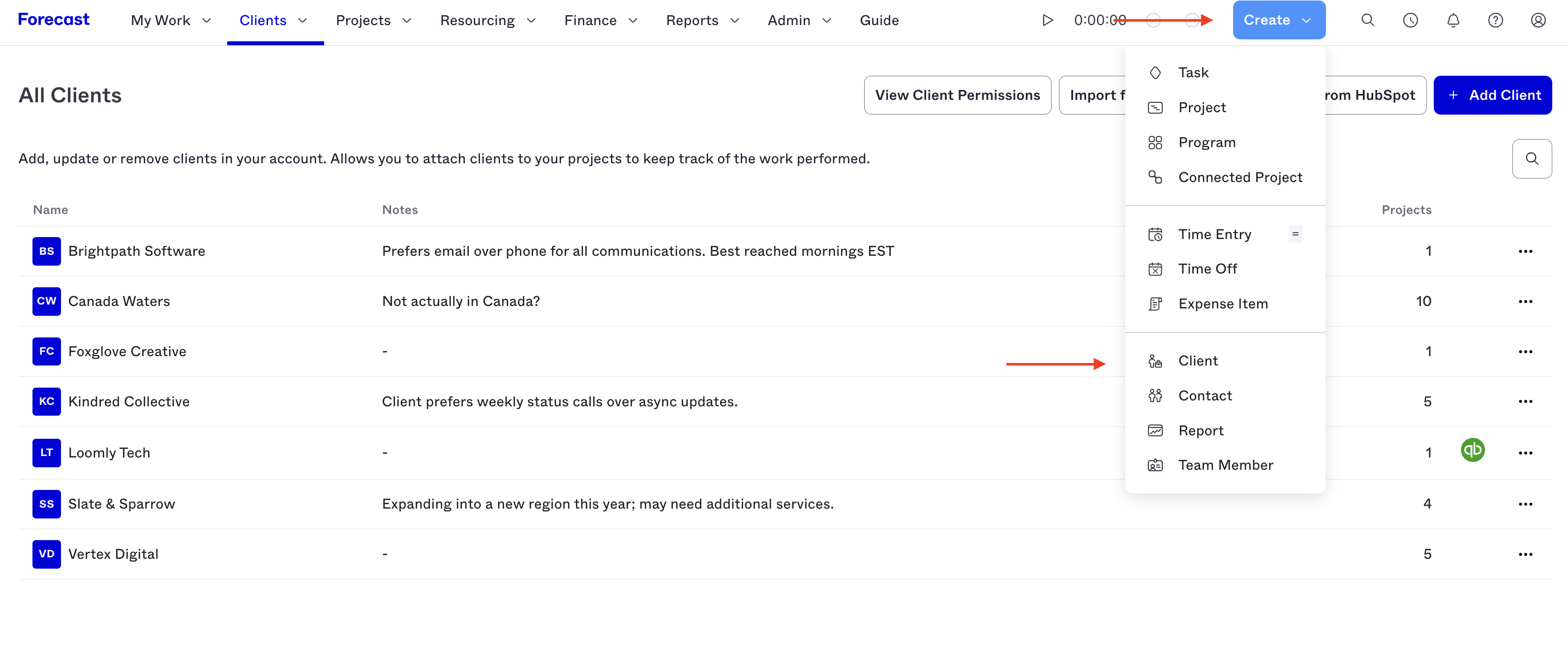Viewport: 1568px width, 668px height.
Task: Open global search magnifier in top bar
Action: click(1368, 20)
